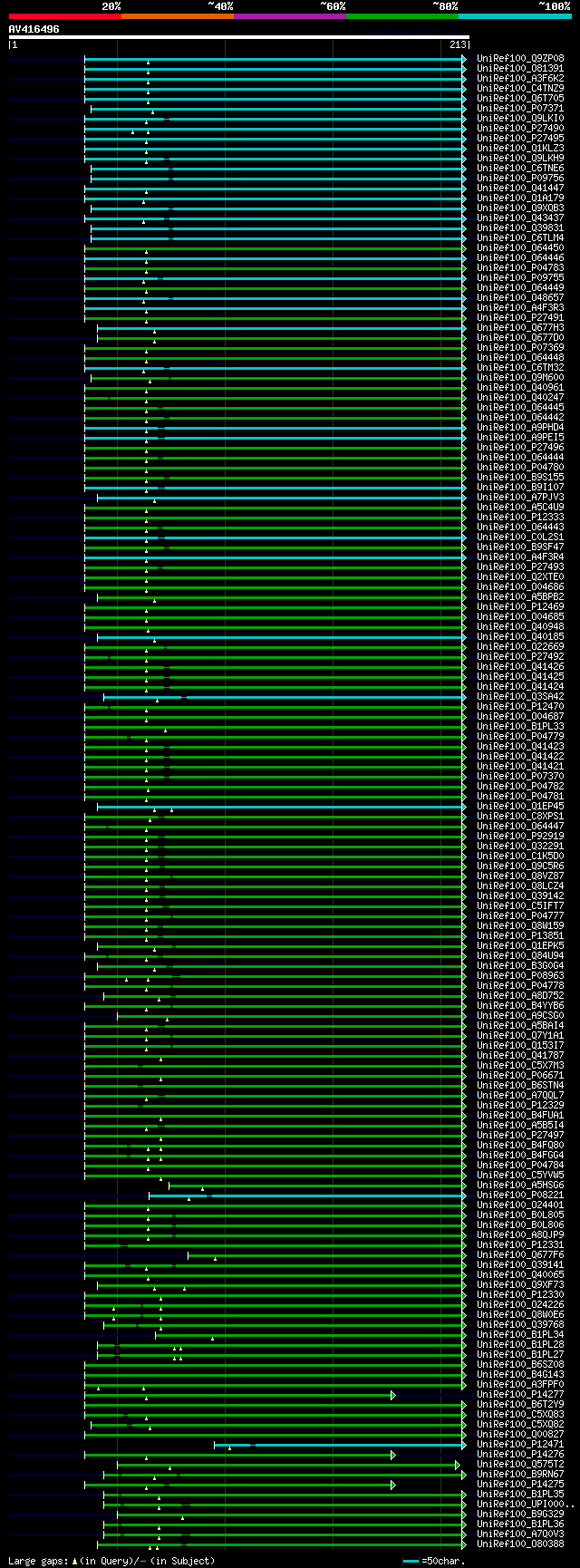Select UniRef100_B1PL33 label
This screenshot has height=1568, width=580.
point(520,727)
